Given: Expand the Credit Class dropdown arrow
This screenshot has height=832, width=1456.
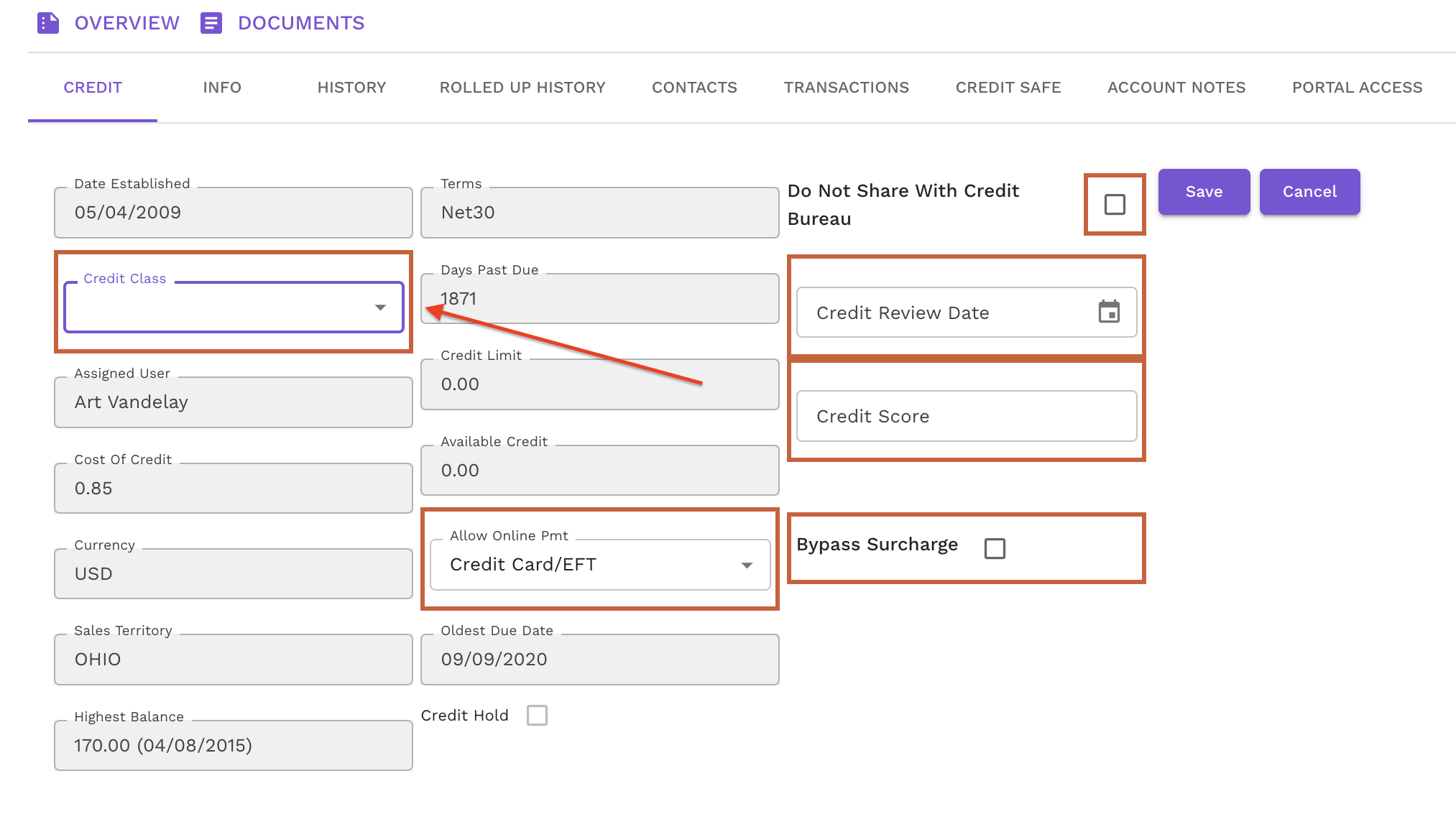Looking at the screenshot, I should pos(380,308).
